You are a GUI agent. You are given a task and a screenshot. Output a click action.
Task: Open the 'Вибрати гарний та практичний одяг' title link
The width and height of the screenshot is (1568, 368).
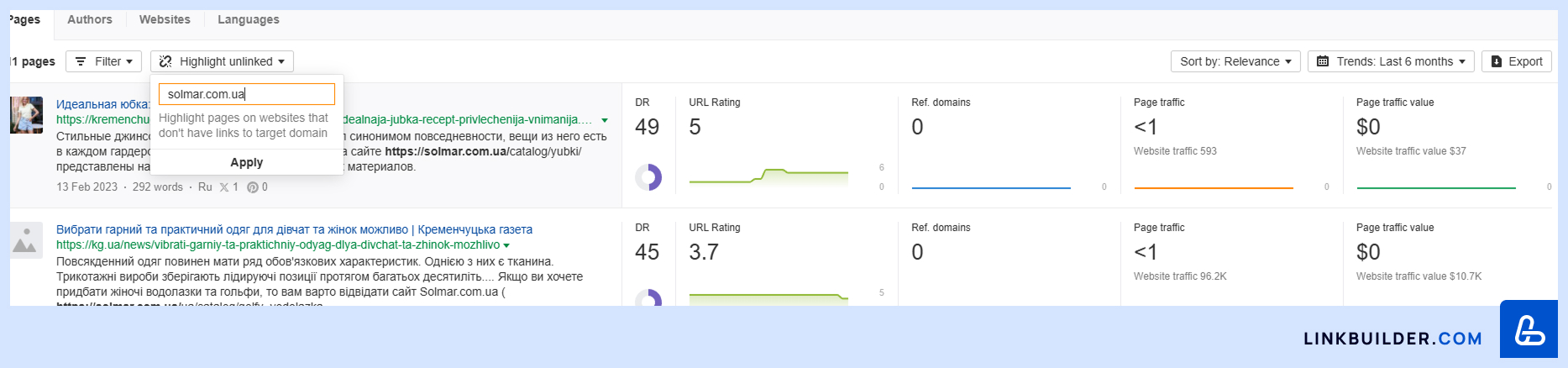tap(294, 229)
